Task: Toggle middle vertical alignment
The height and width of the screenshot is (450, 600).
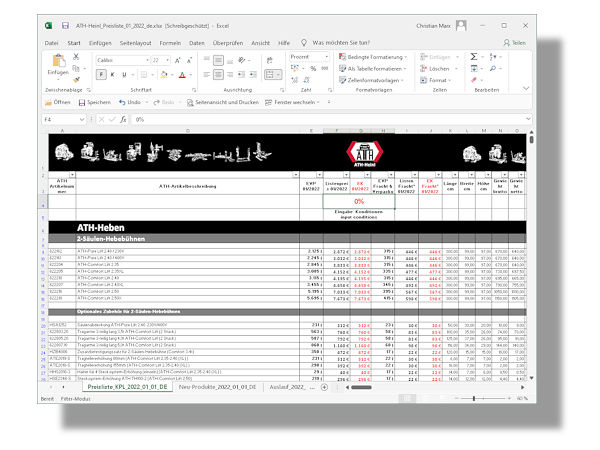Action: (218, 60)
